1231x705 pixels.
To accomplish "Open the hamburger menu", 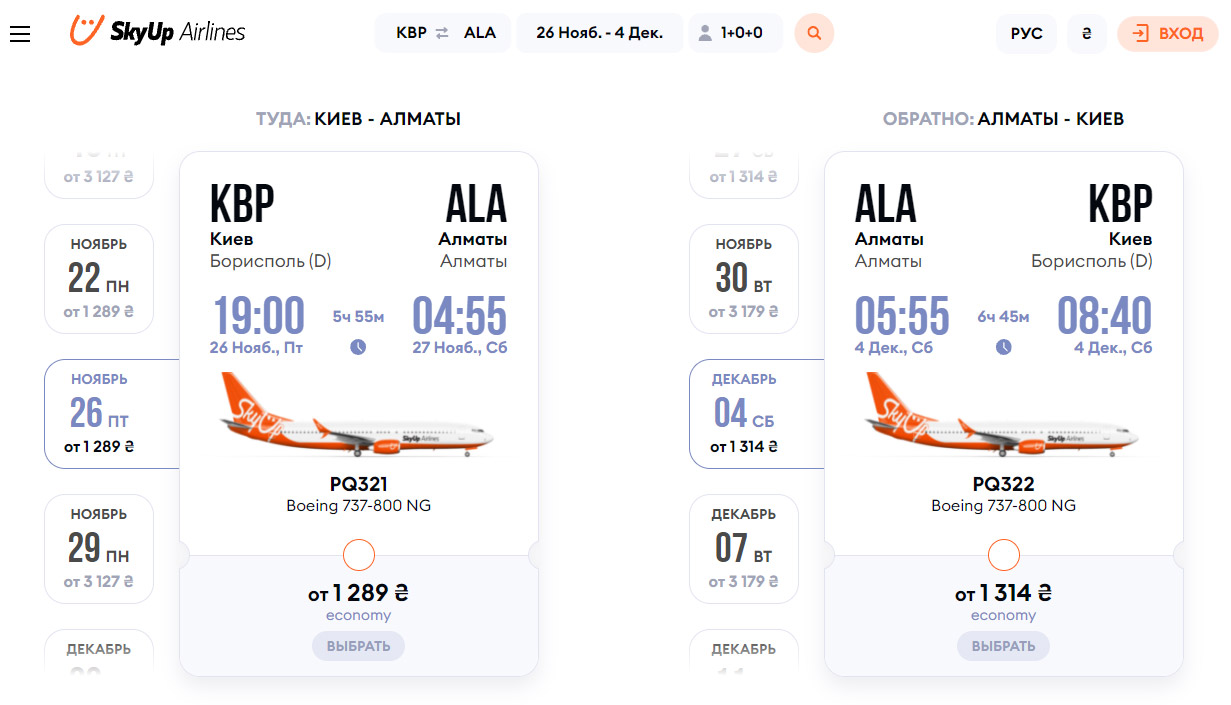I will [20, 34].
